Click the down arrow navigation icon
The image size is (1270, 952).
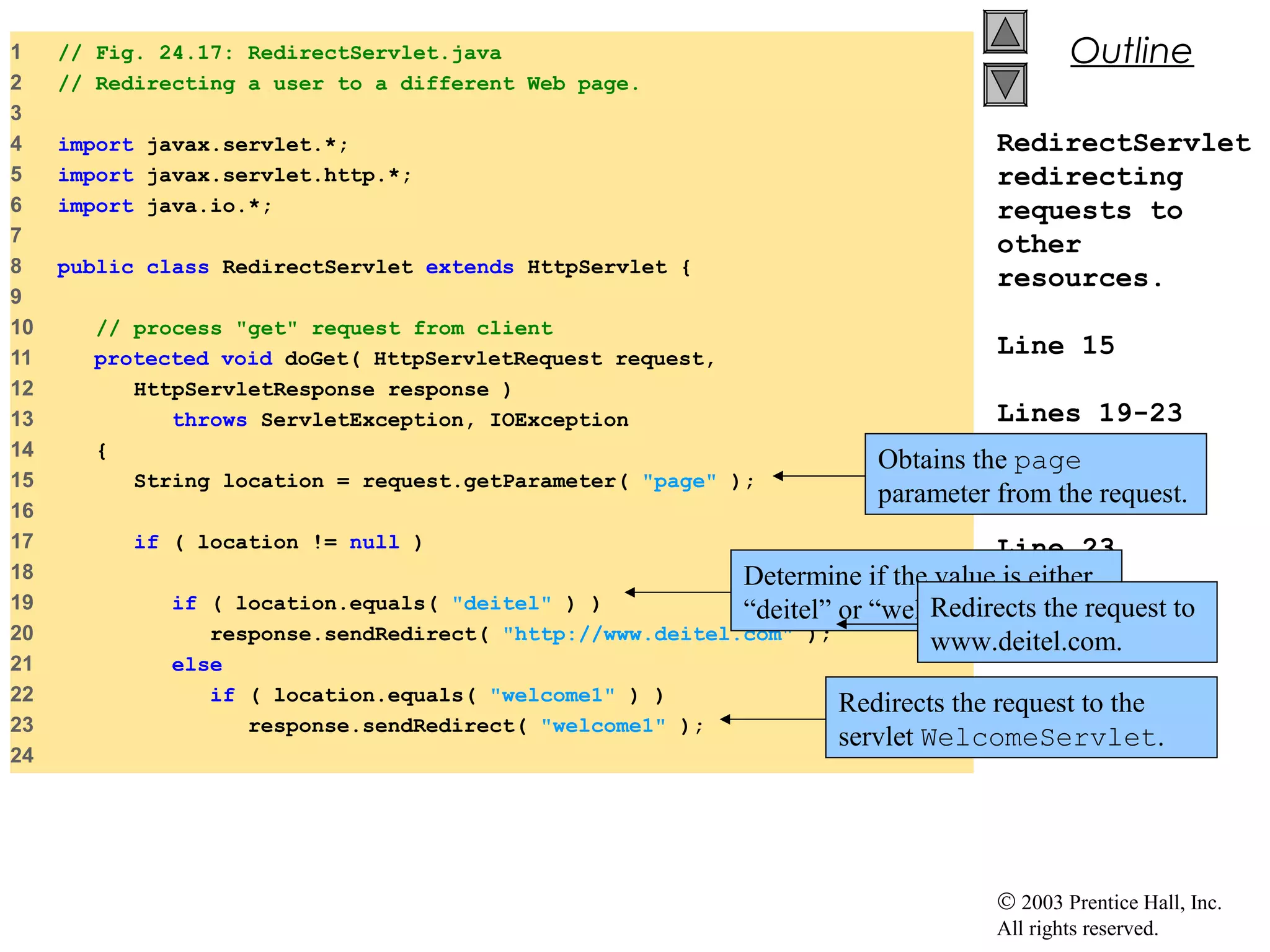coord(1005,84)
